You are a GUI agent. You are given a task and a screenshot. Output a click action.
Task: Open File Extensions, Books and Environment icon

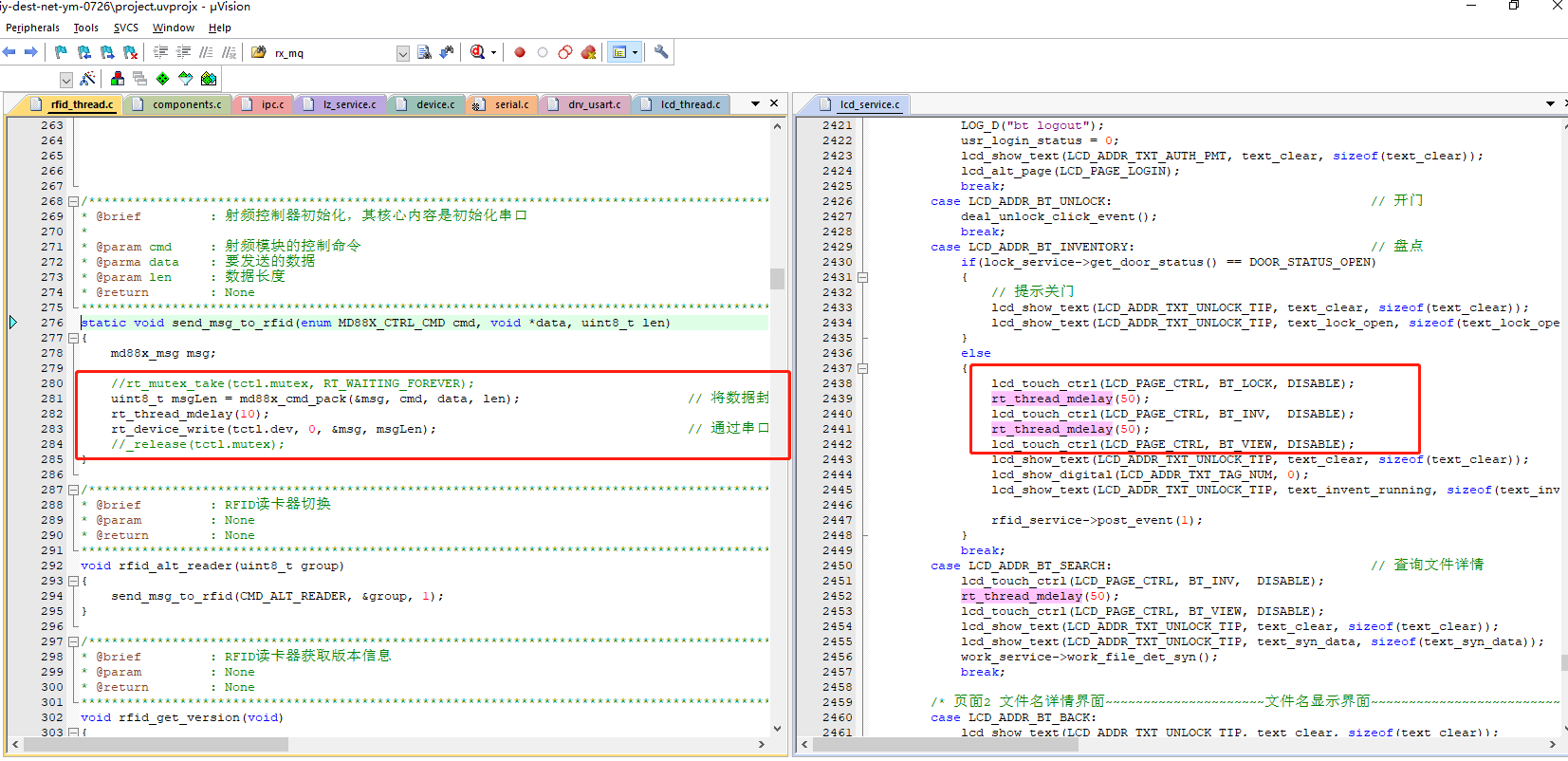click(118, 79)
